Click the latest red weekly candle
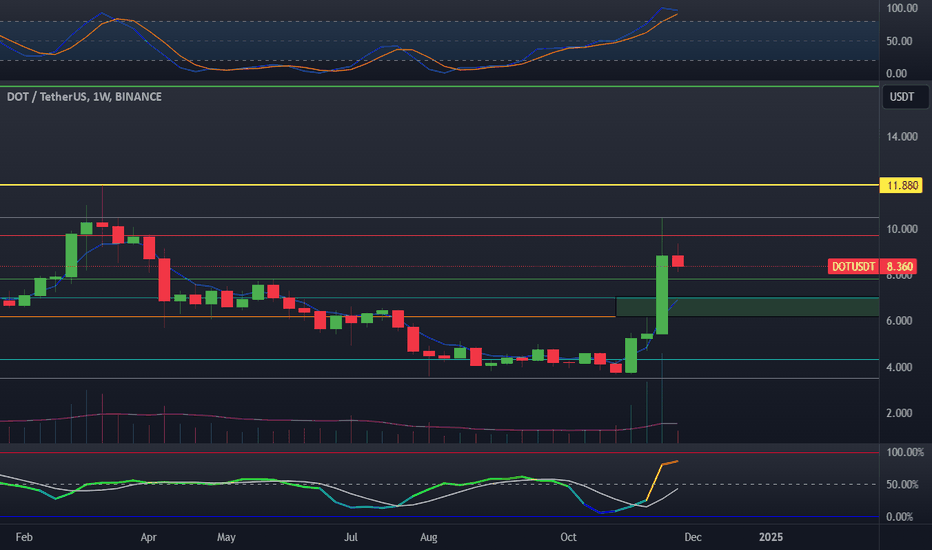Viewport: 932px width, 550px height. pos(678,261)
